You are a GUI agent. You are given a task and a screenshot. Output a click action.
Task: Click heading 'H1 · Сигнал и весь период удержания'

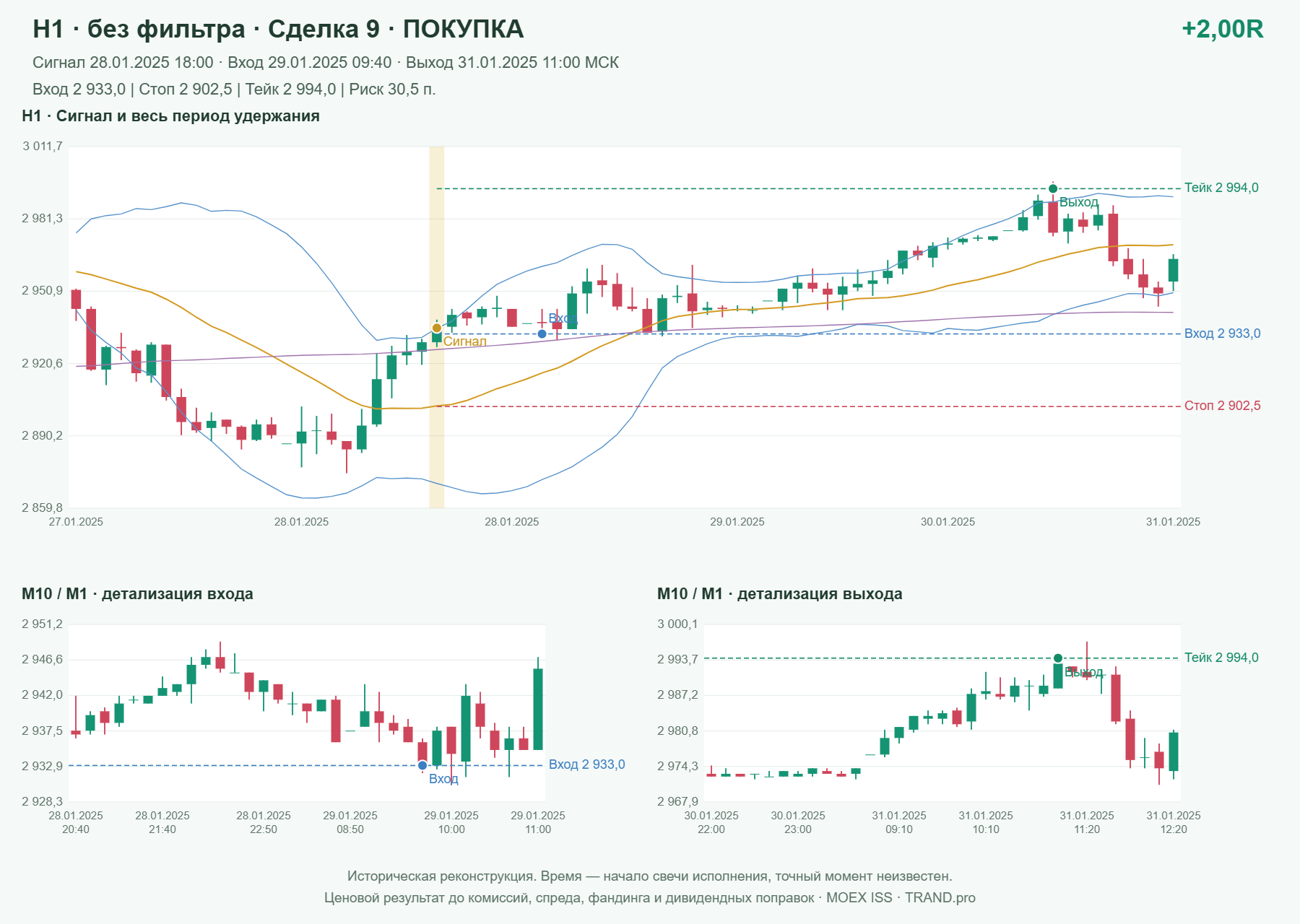tap(170, 116)
